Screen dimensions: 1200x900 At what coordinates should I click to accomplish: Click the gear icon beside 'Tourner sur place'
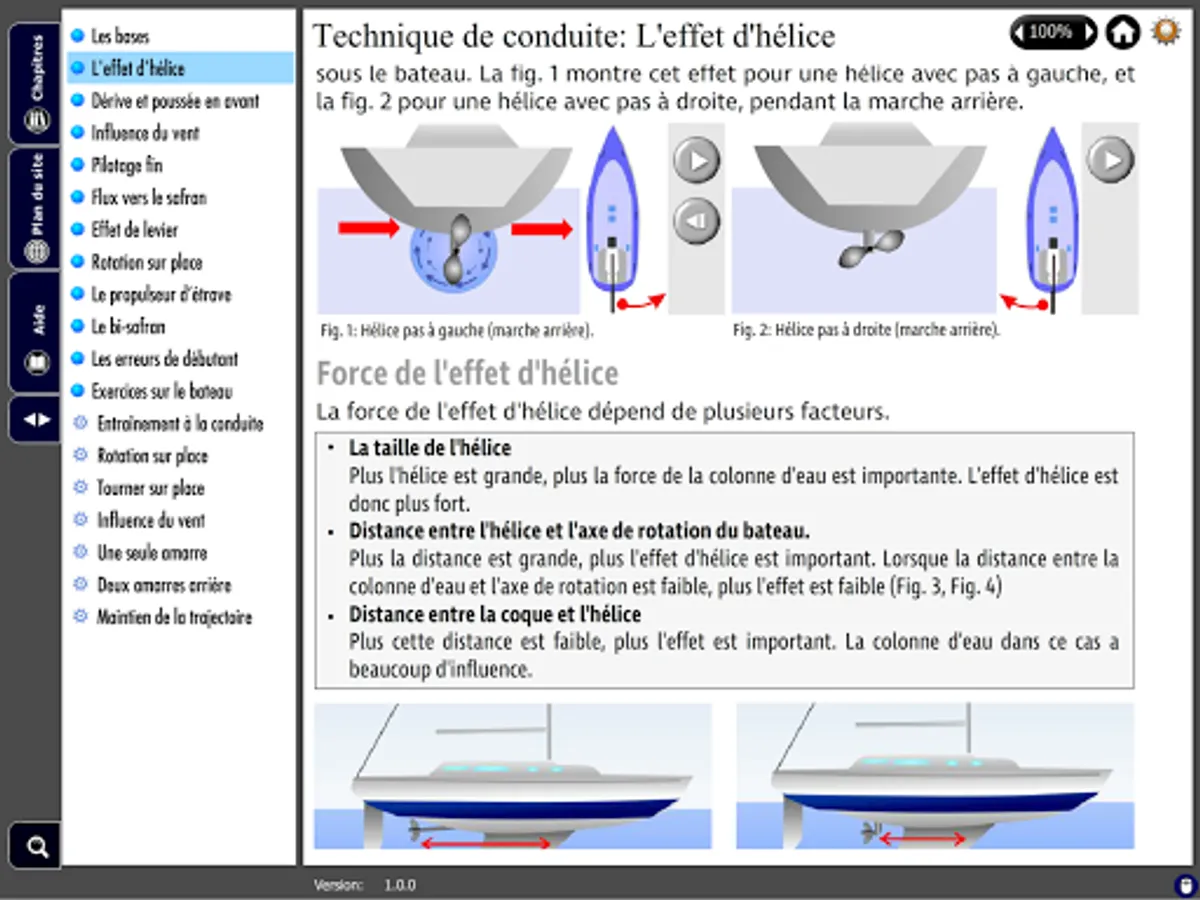point(80,488)
